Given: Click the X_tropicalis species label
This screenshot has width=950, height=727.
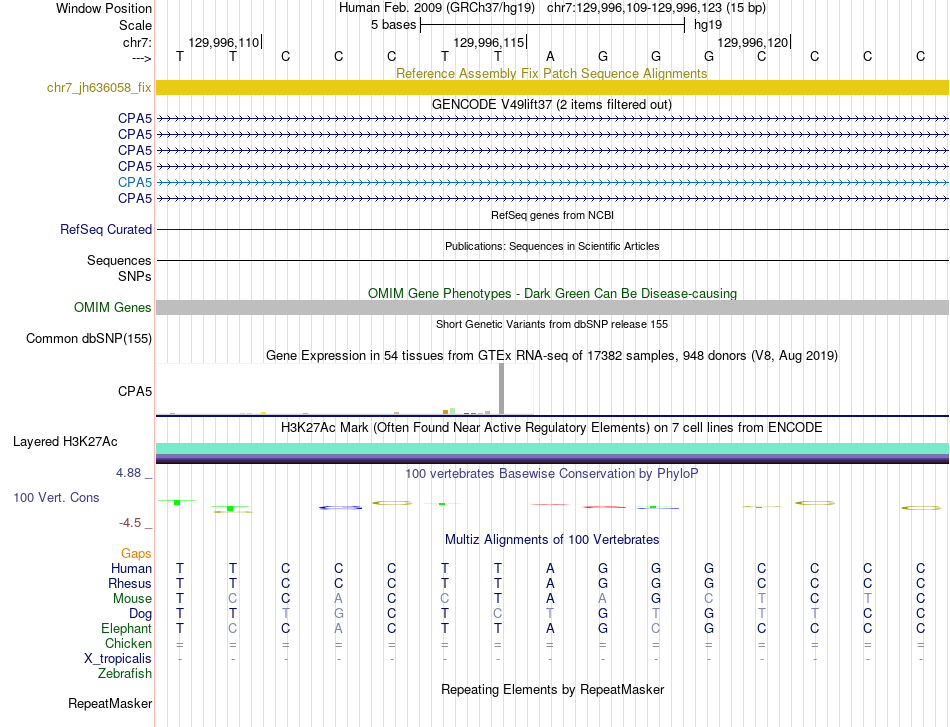Looking at the screenshot, I should (x=118, y=659).
